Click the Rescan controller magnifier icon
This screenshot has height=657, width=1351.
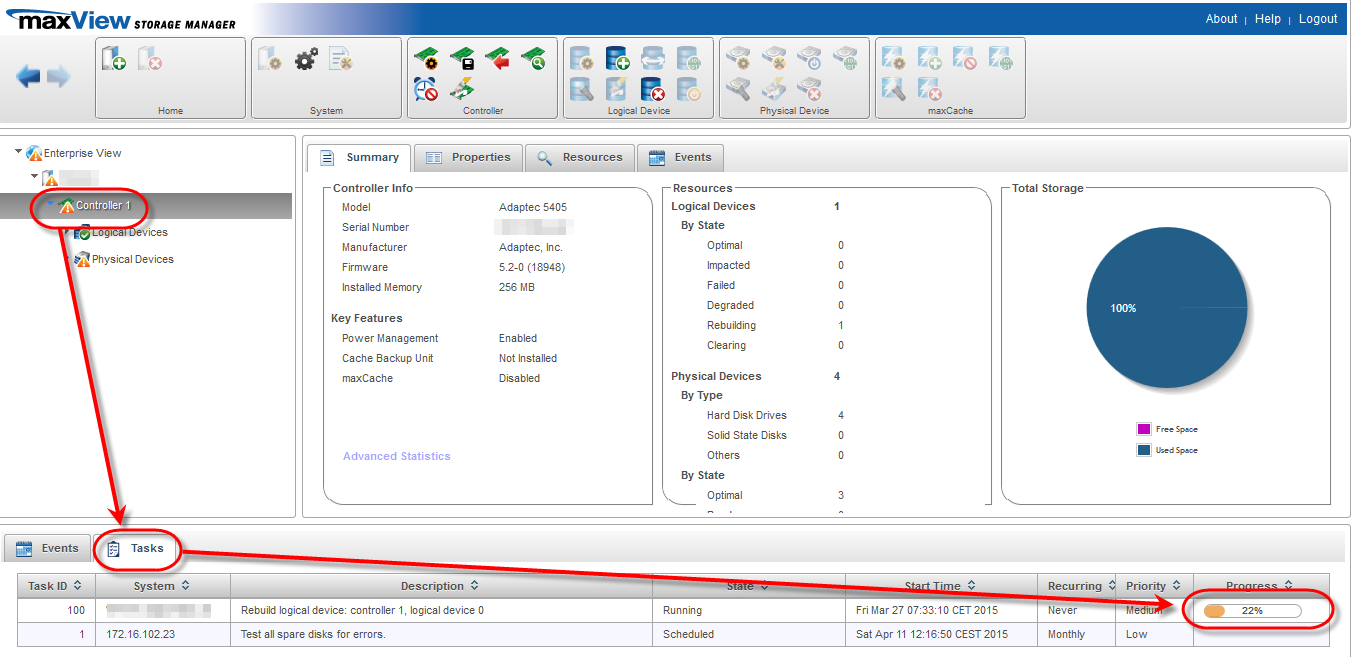(x=533, y=58)
